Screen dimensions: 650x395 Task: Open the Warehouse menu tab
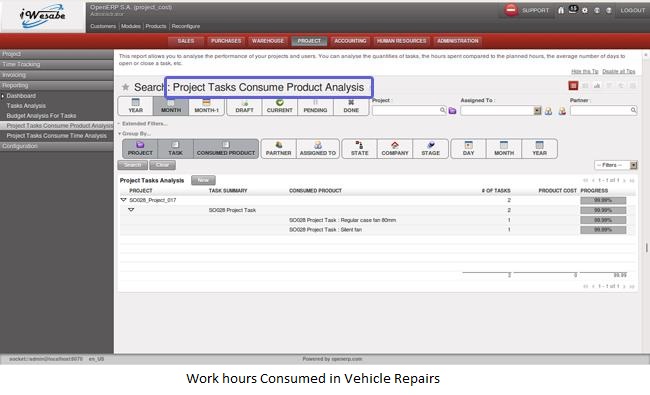point(268,41)
